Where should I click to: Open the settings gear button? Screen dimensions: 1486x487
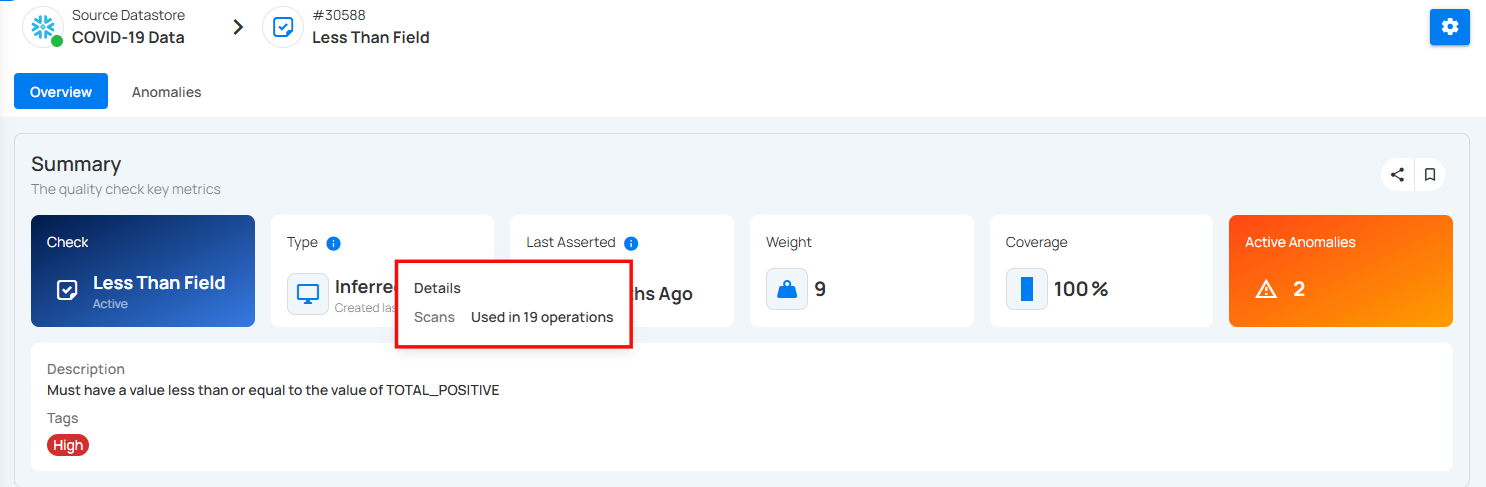click(x=1449, y=27)
